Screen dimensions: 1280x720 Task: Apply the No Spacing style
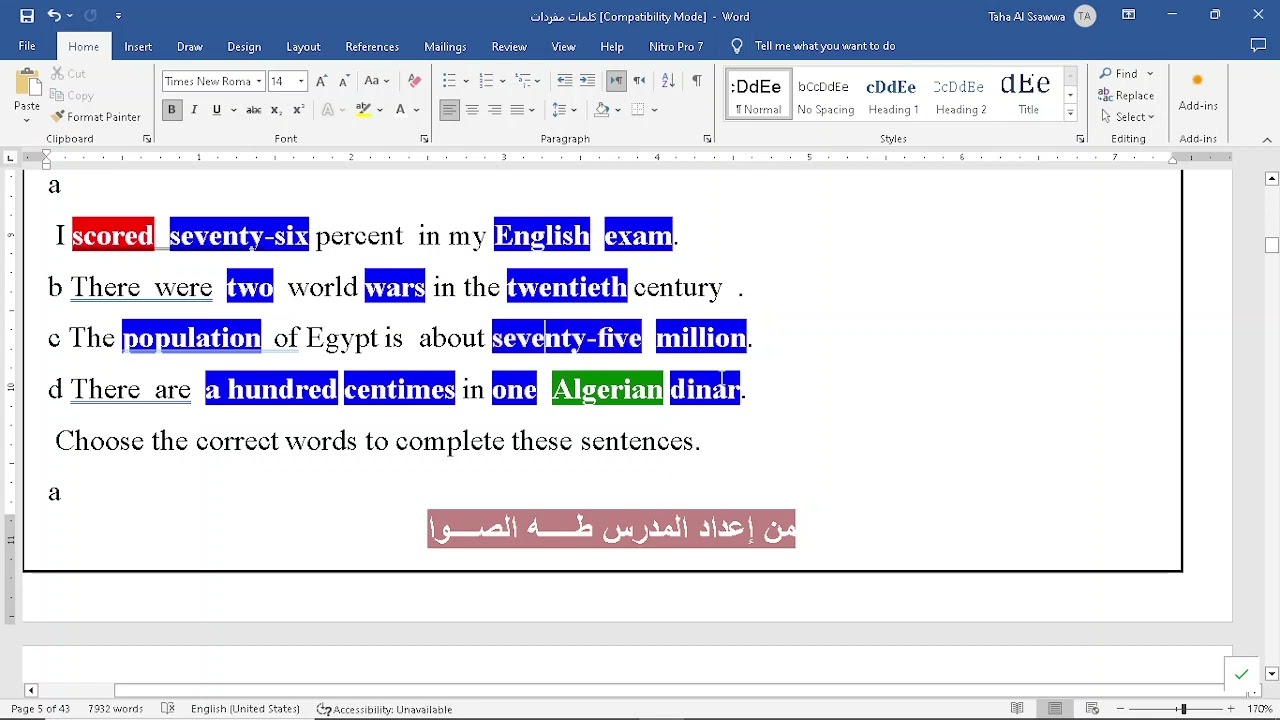(826, 95)
